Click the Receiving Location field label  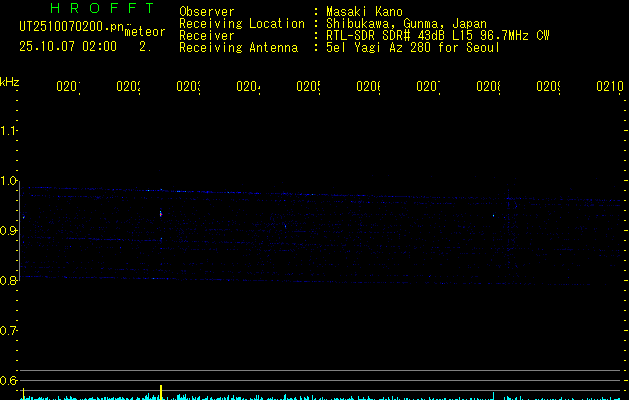[241, 23]
